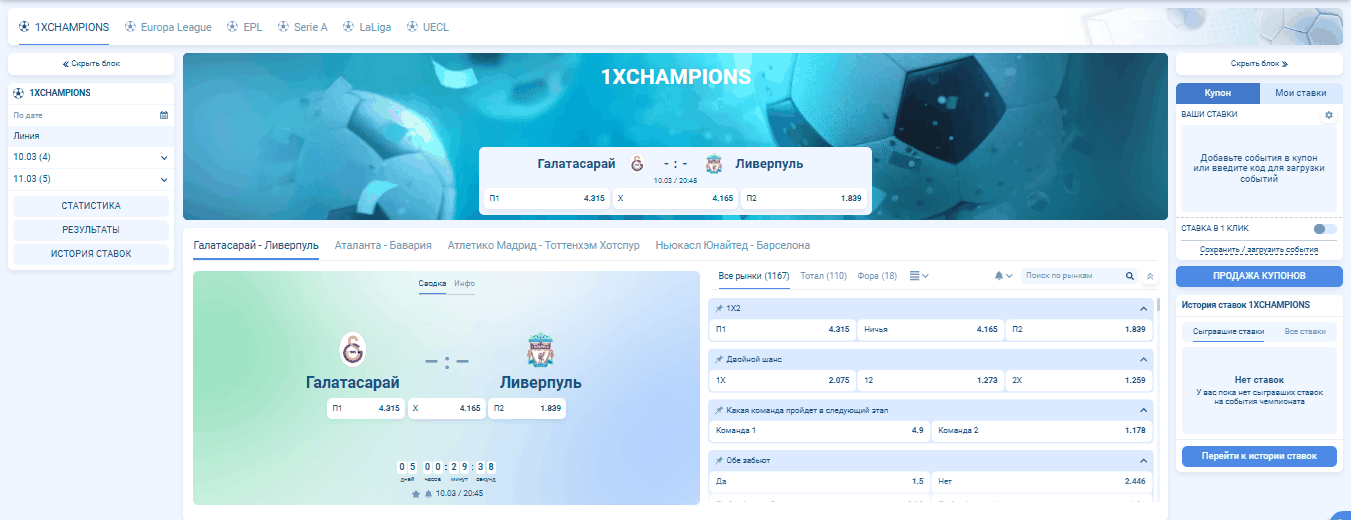
Task: Click the Galatasaray logo in the top banner
Action: 637,164
